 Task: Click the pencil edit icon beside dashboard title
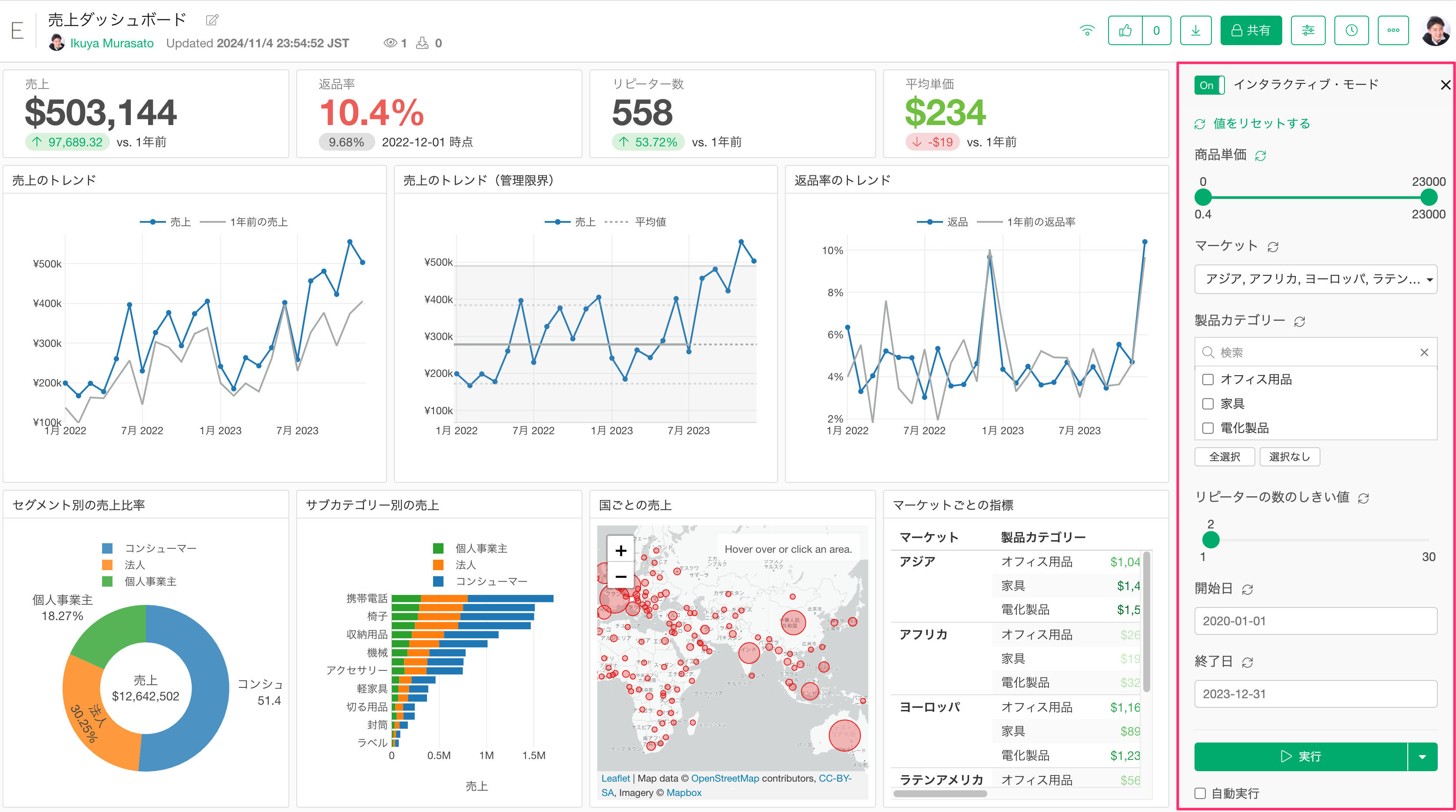[x=212, y=20]
